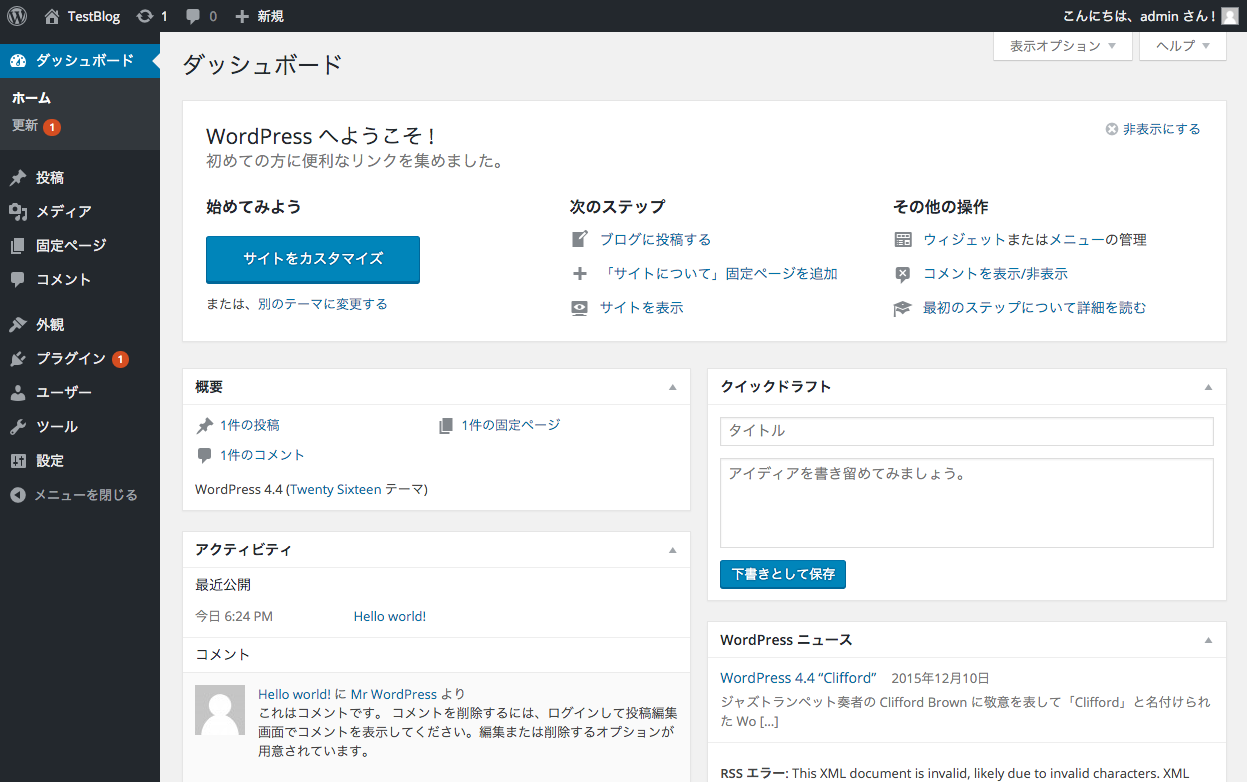Follow the 別のテーマに変更する link
The image size is (1247, 782).
[x=322, y=304]
